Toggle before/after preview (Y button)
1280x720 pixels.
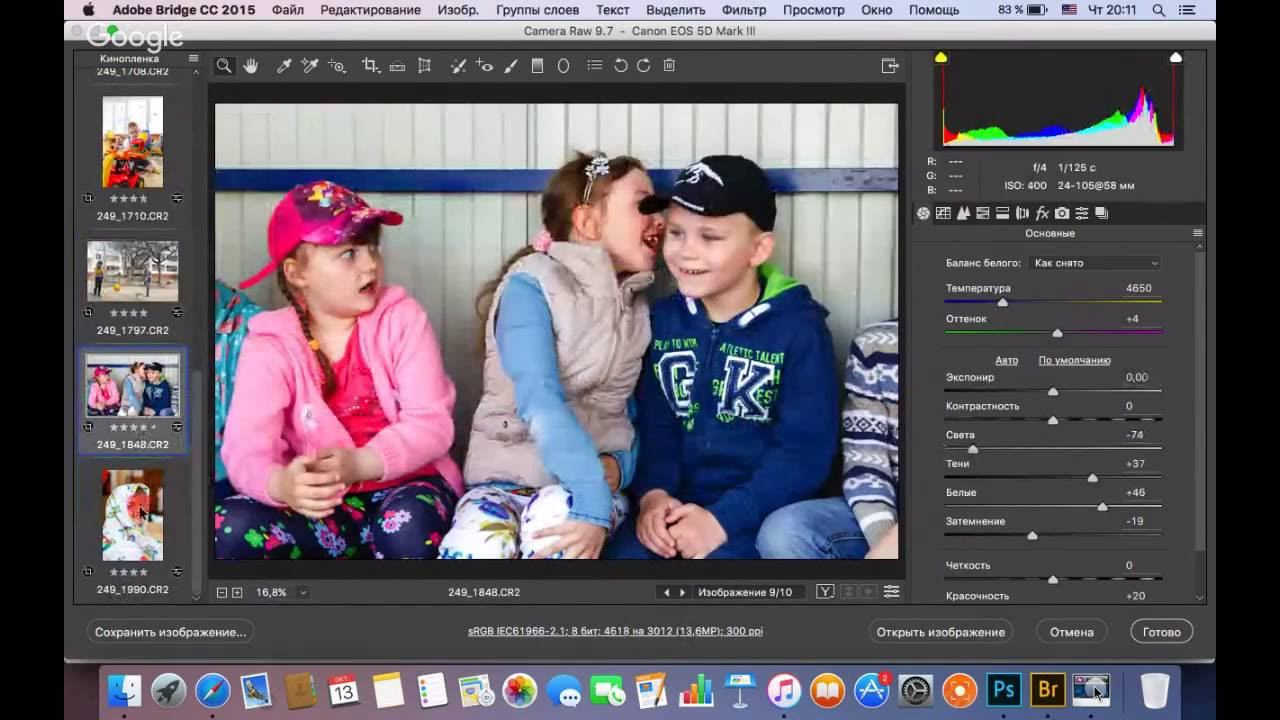click(x=825, y=592)
